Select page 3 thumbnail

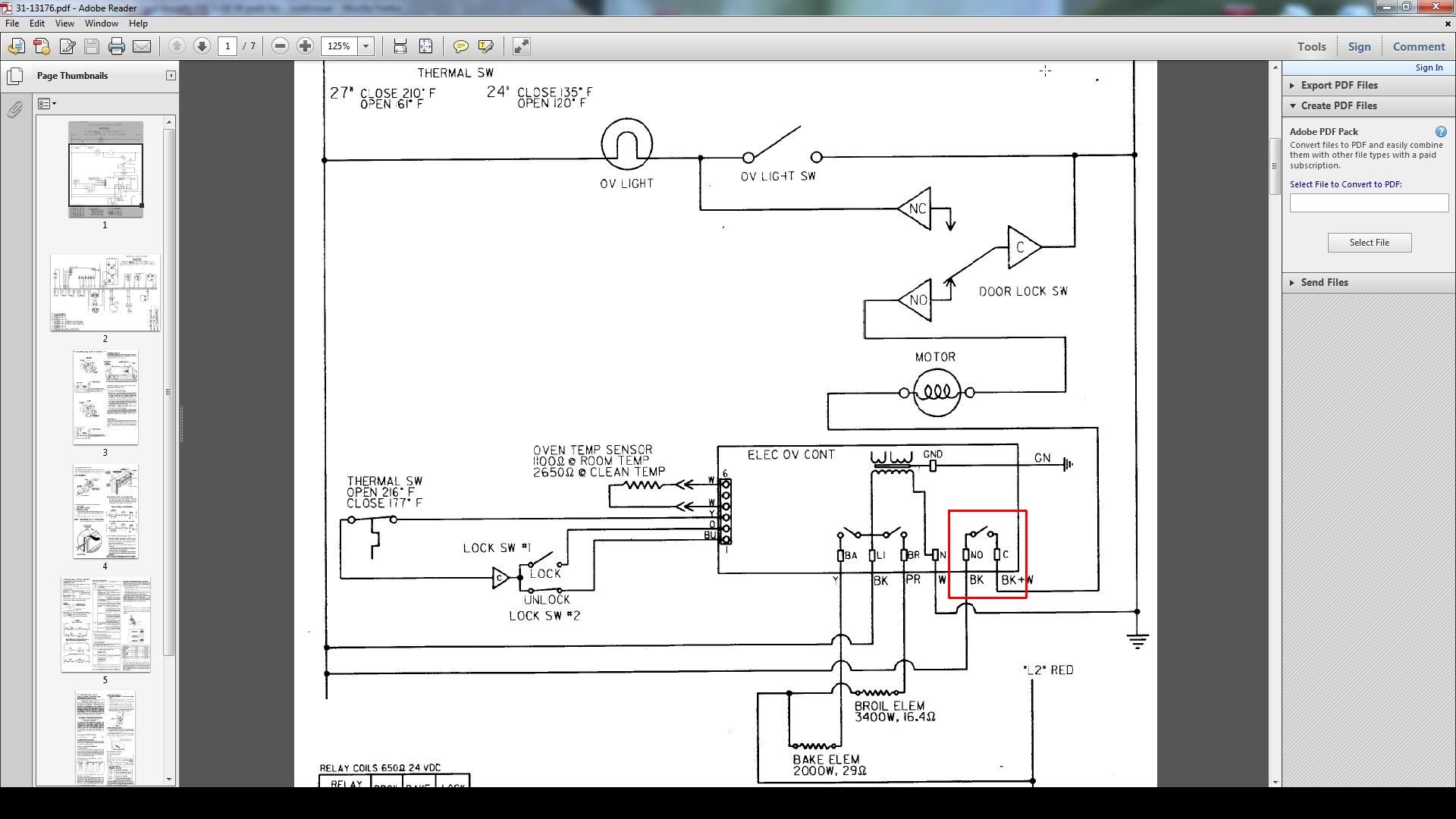(x=105, y=397)
